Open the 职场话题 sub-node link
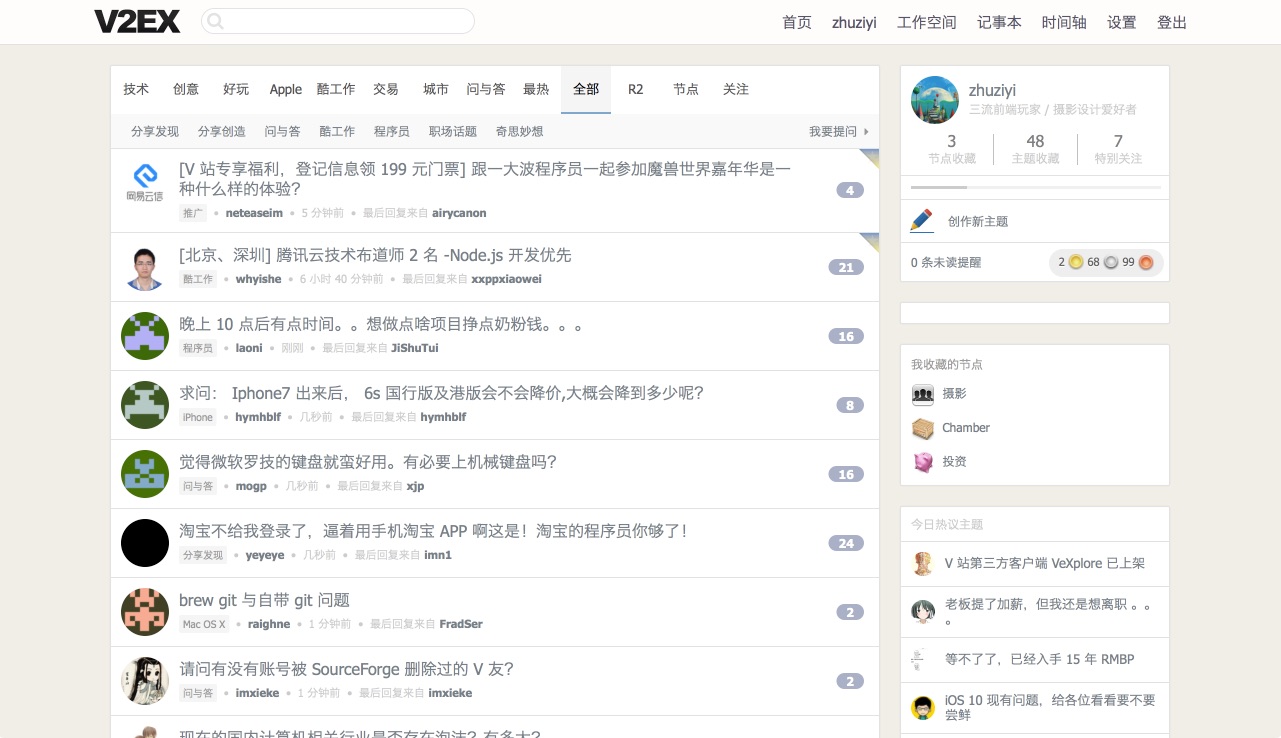Viewport: 1281px width, 738px height. point(453,131)
